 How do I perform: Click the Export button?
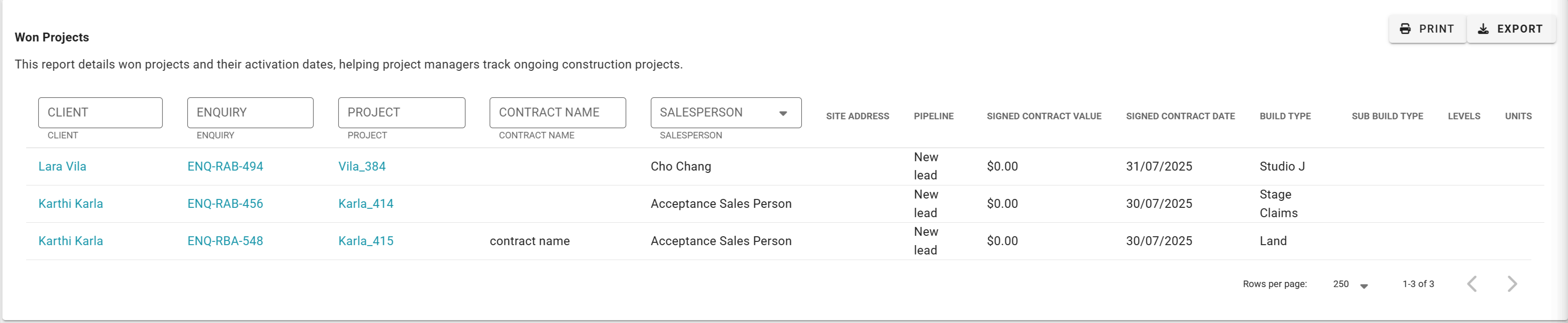tap(1511, 28)
